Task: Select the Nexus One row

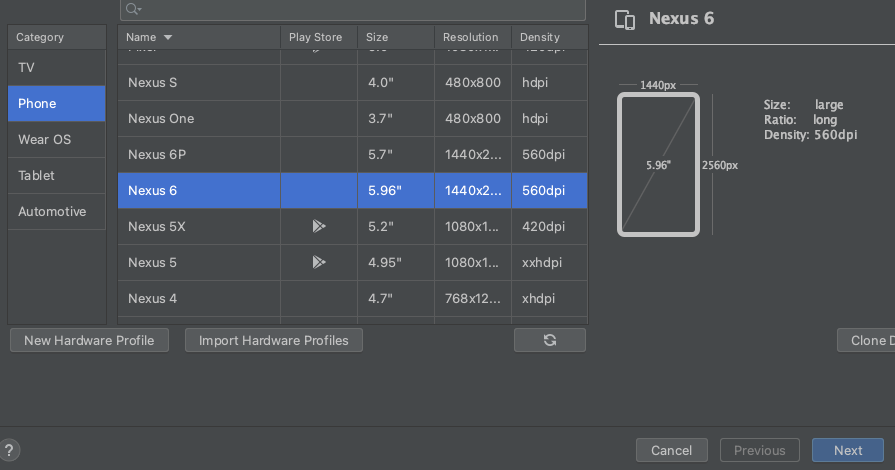Action: point(353,118)
